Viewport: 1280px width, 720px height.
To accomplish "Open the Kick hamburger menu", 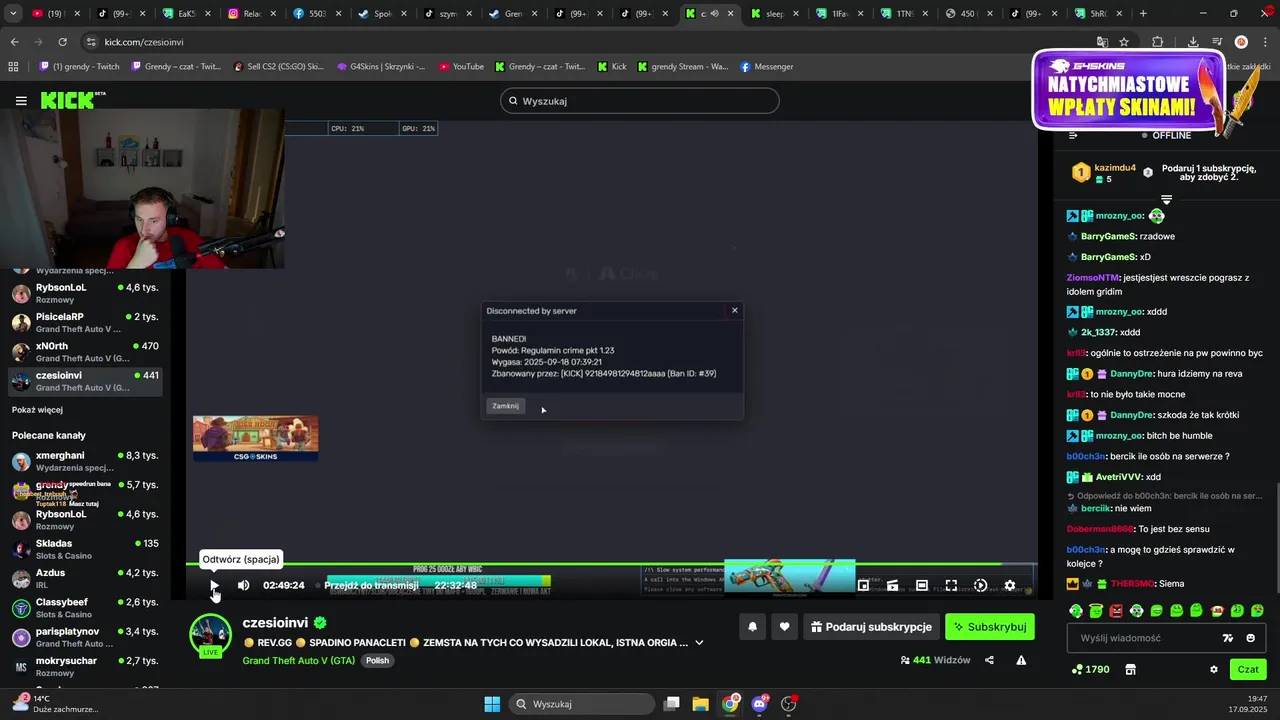I will 21,101.
